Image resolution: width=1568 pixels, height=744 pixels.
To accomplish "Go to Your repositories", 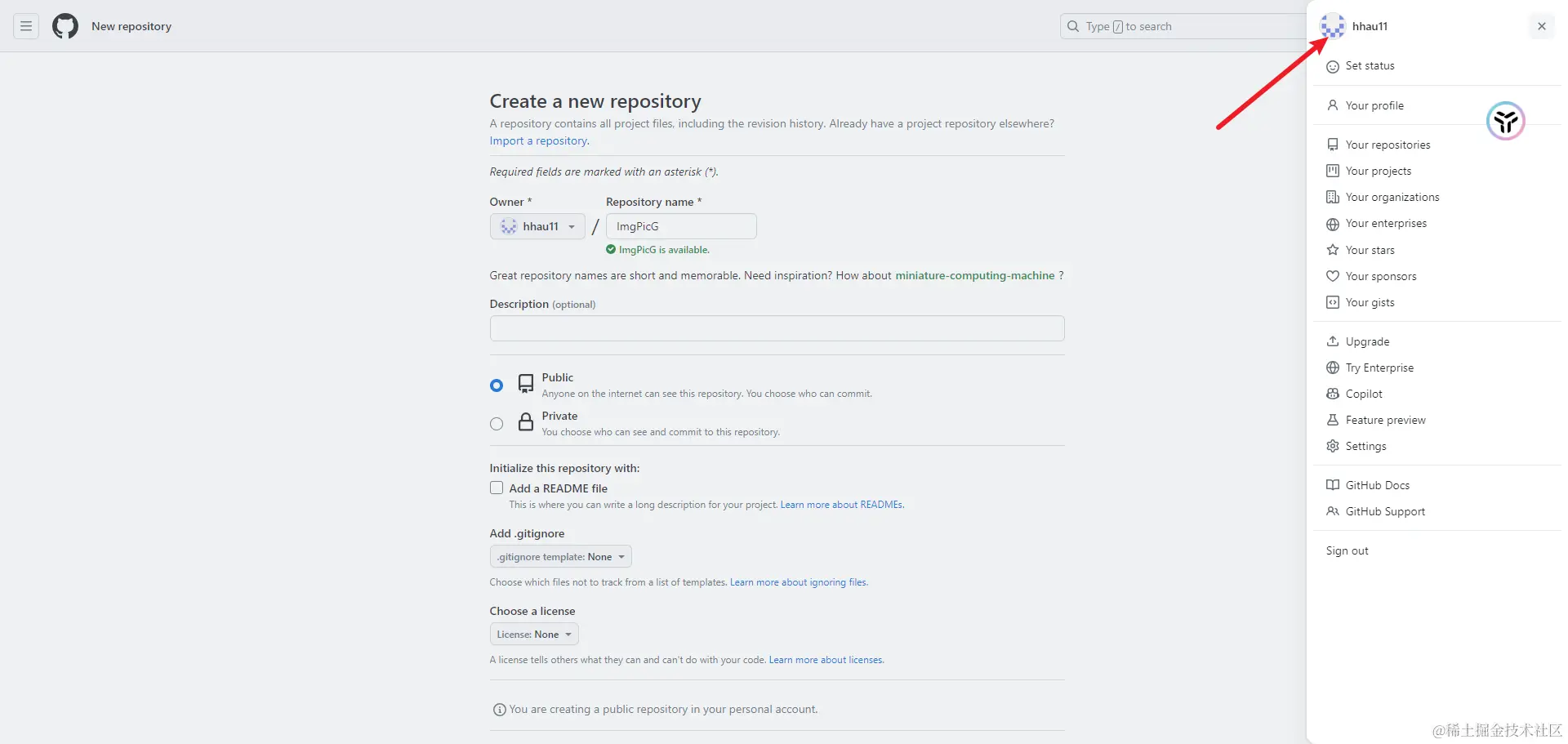I will [x=1437, y=145].
